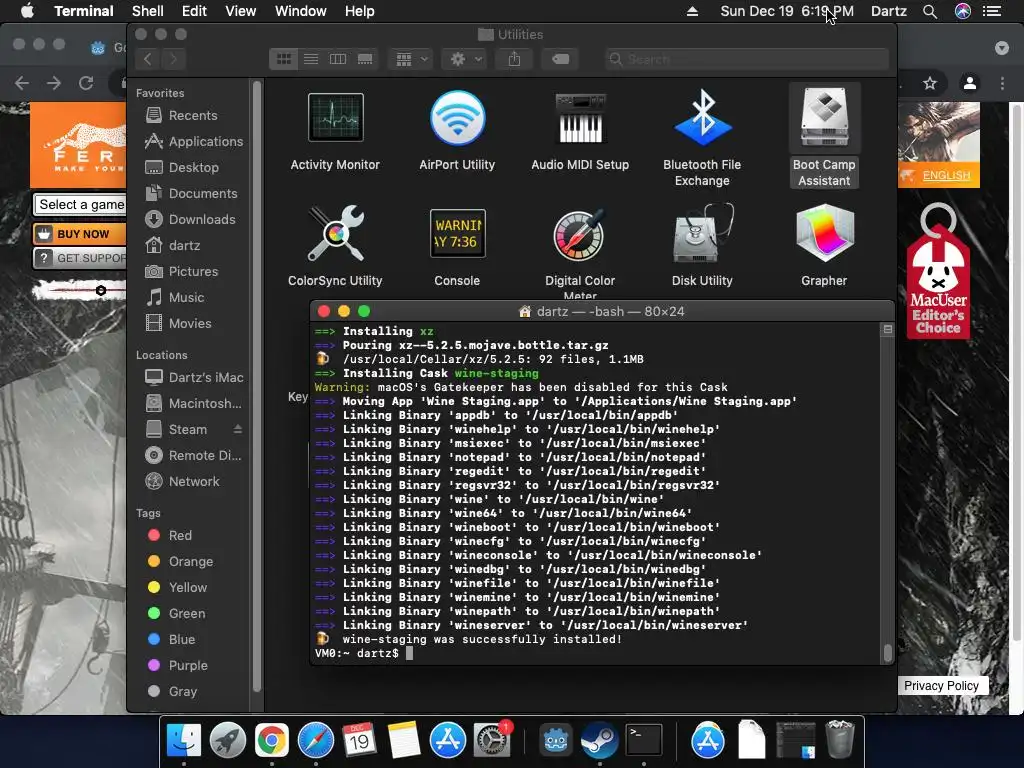Open Siri from menu bar
Screen dimensions: 1024x768
point(963,11)
